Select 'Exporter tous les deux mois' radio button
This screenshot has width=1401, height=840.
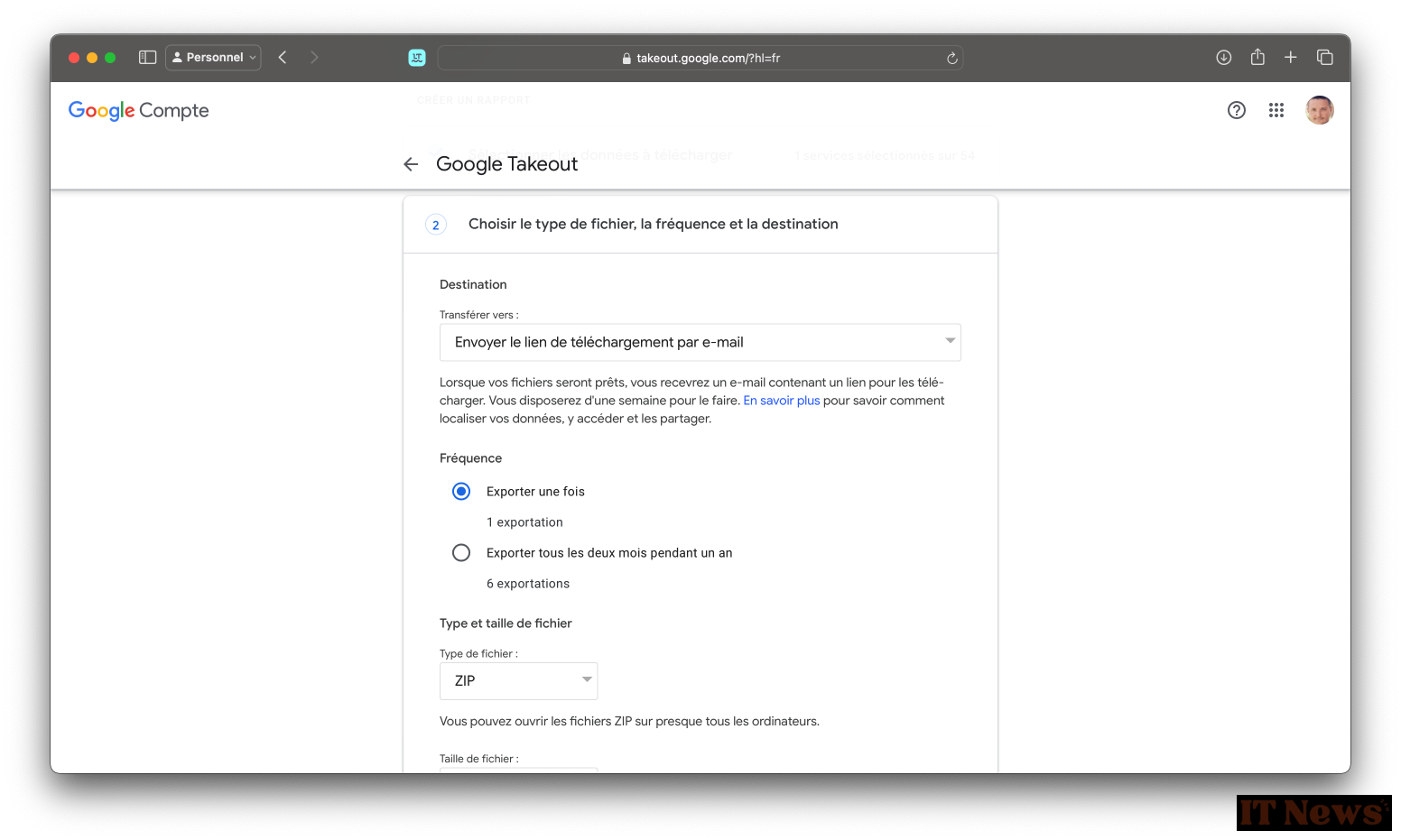pos(461,553)
